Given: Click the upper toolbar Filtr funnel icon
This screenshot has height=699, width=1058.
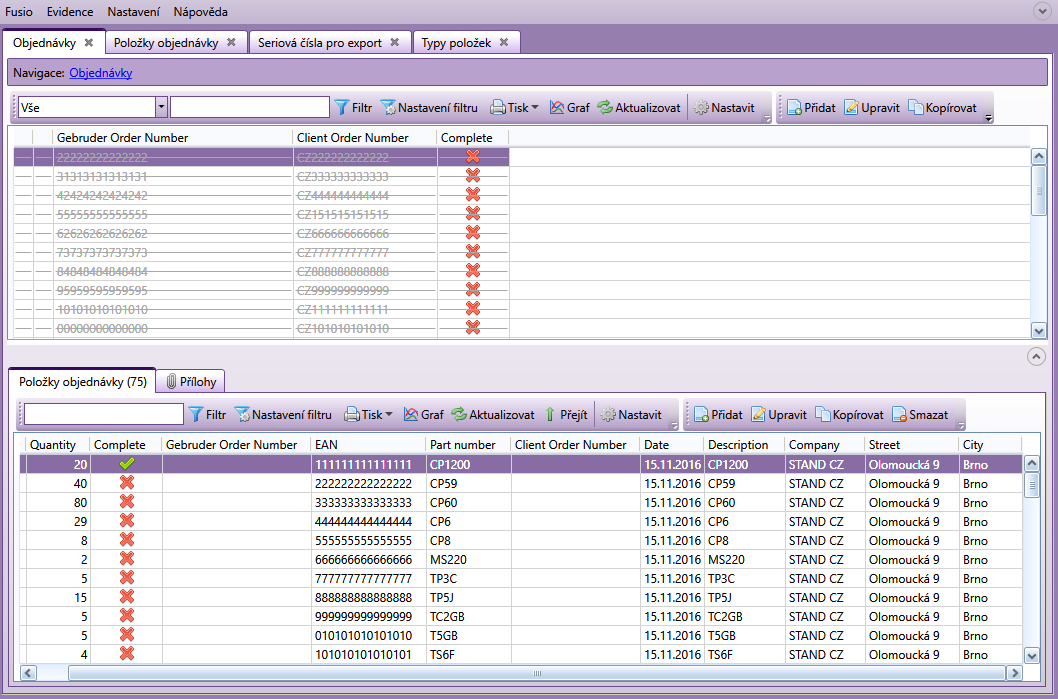Looking at the screenshot, I should click(343, 107).
